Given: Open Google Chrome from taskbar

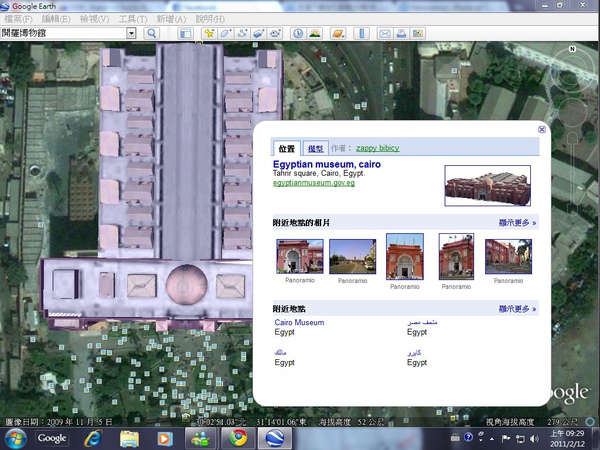Looking at the screenshot, I should coord(238,439).
